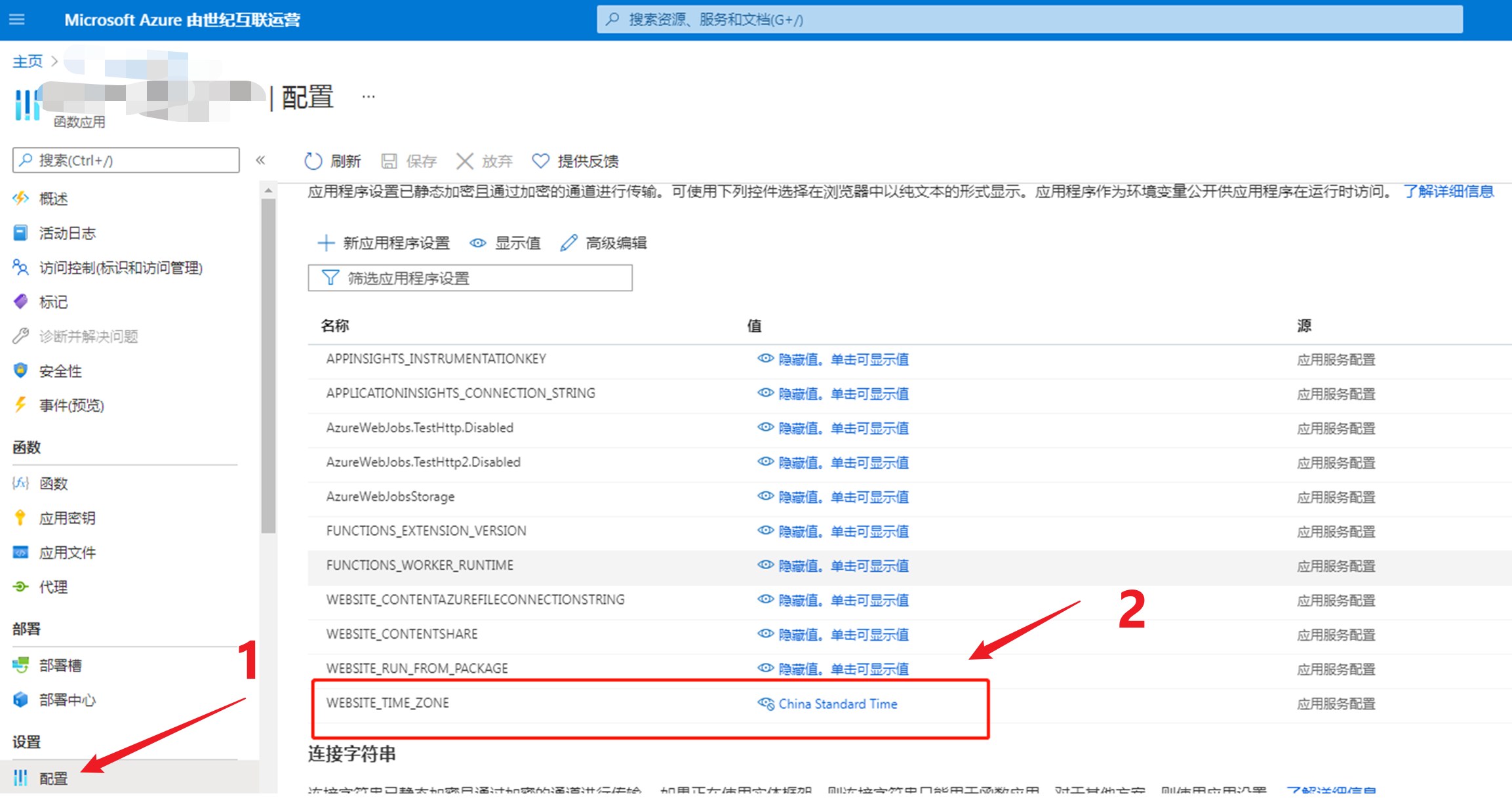Viewport: 1512px width, 800px height.
Task: Click the Home (主页) breadcrumb link
Action: [28, 62]
